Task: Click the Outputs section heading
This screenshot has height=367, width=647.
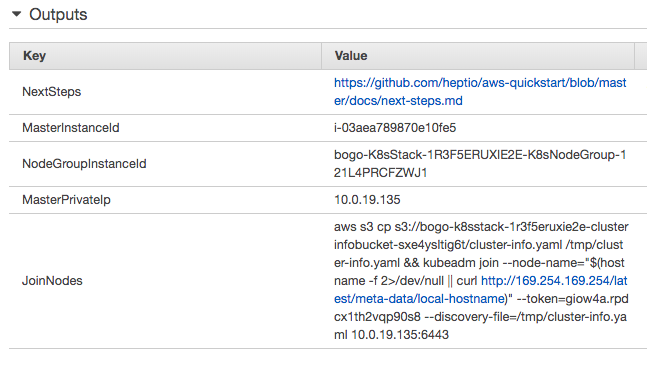Action: click(x=58, y=14)
